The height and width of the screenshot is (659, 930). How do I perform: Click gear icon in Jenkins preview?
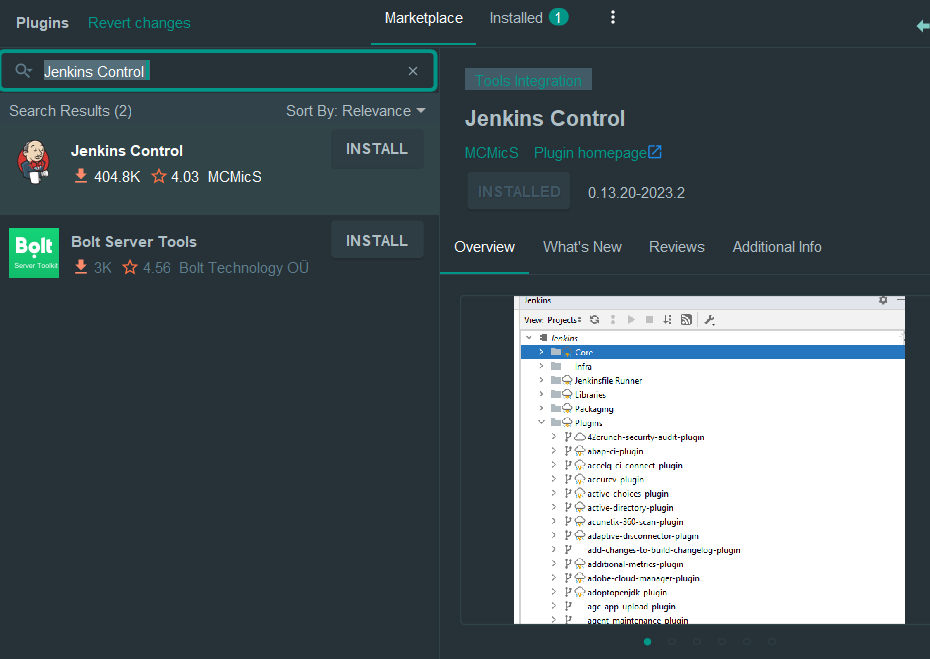883,300
